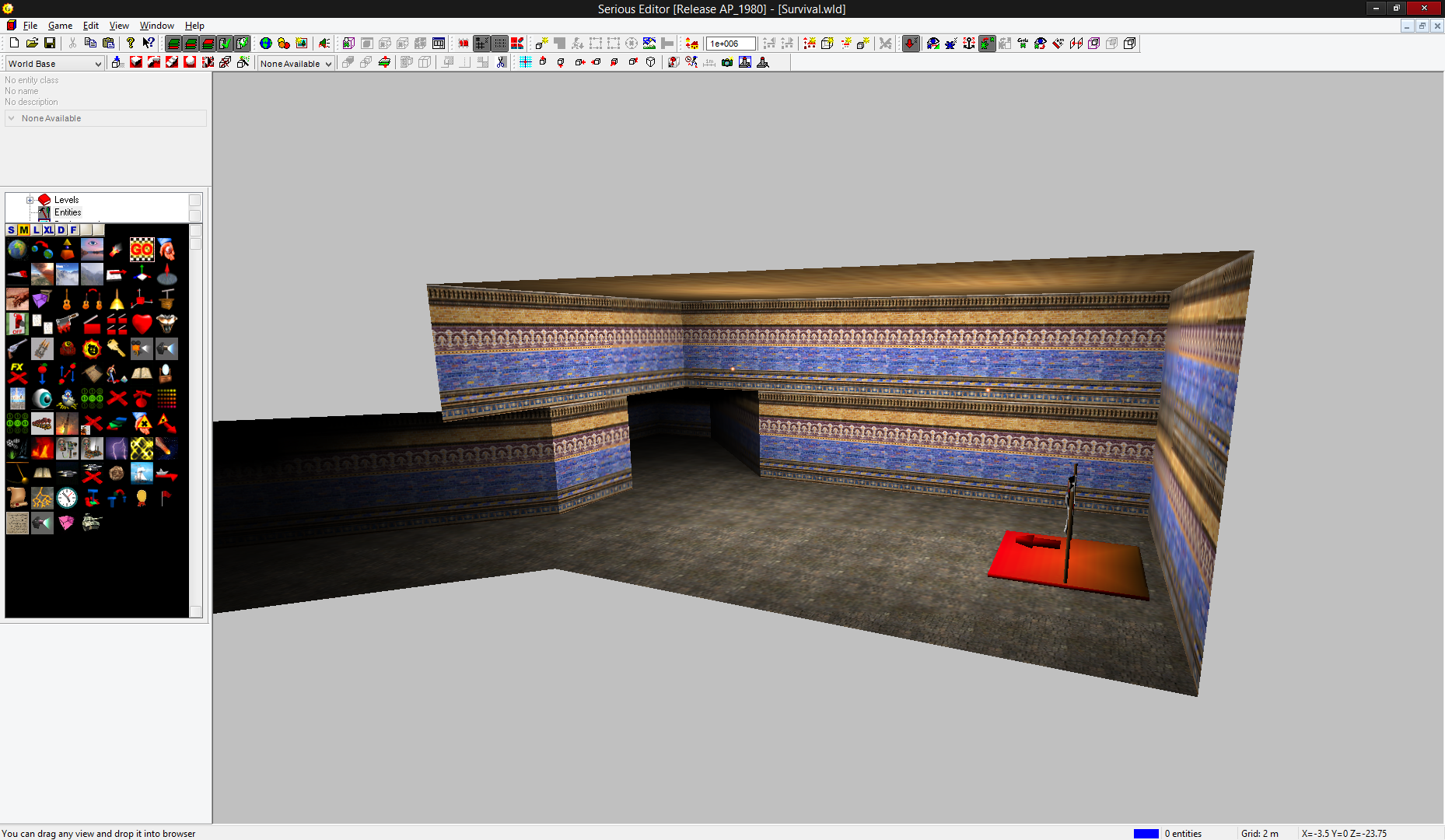This screenshot has height=840, width=1445.
Task: Restore the inner document window
Action: (1422, 26)
